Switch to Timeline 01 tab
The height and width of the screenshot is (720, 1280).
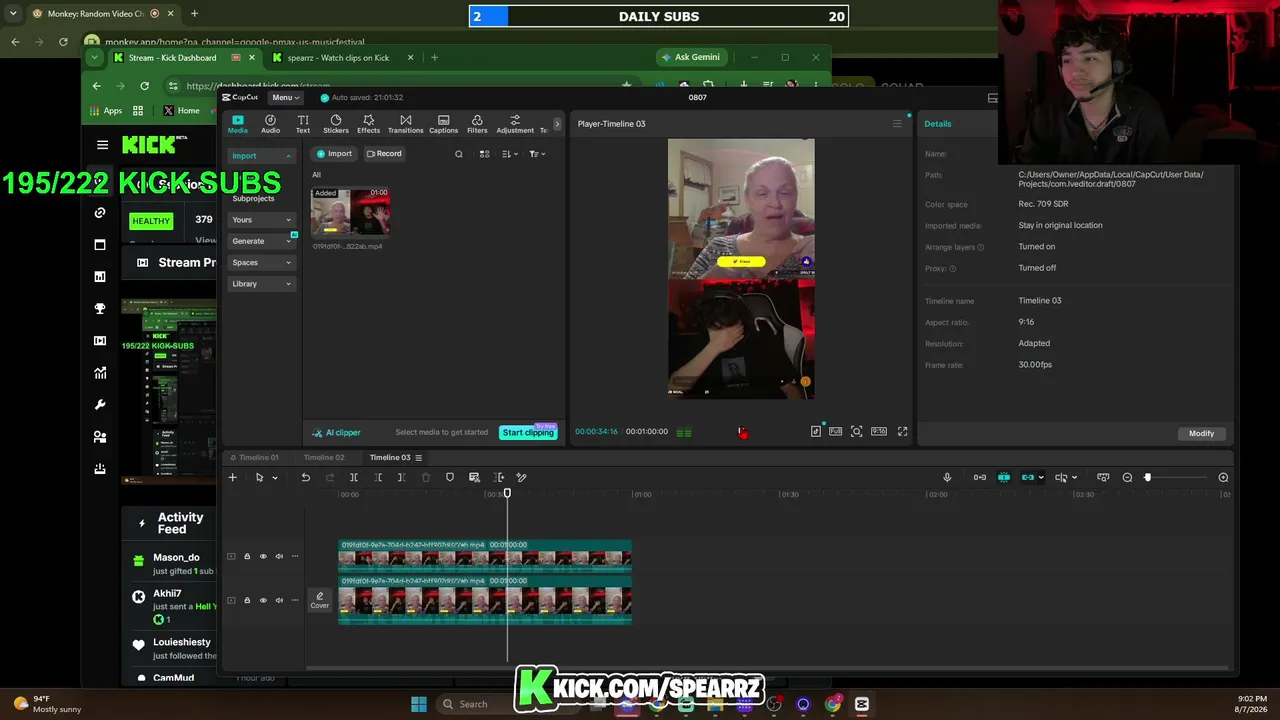[254, 458]
